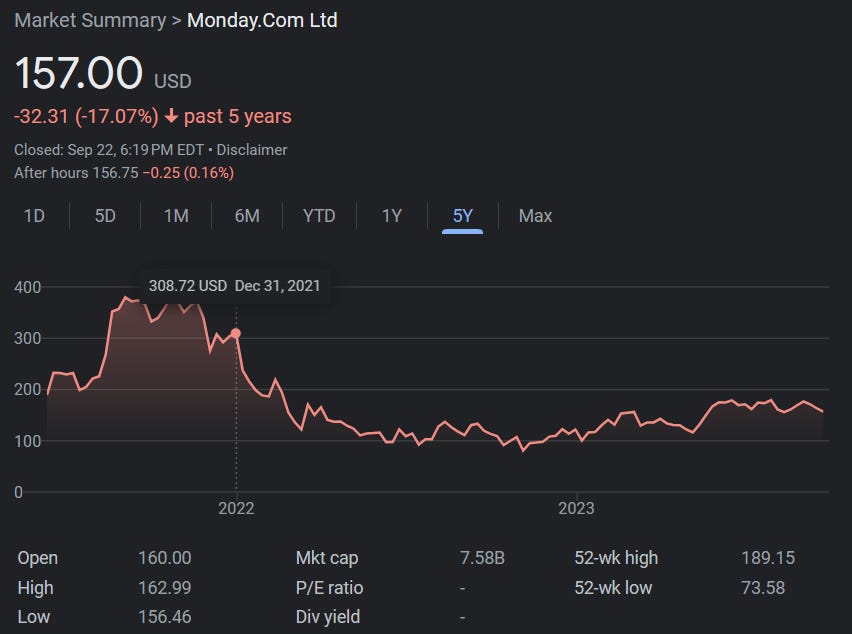Viewport: 852px width, 634px height.
Task: Click the 2022 x-axis label
Action: tap(236, 508)
